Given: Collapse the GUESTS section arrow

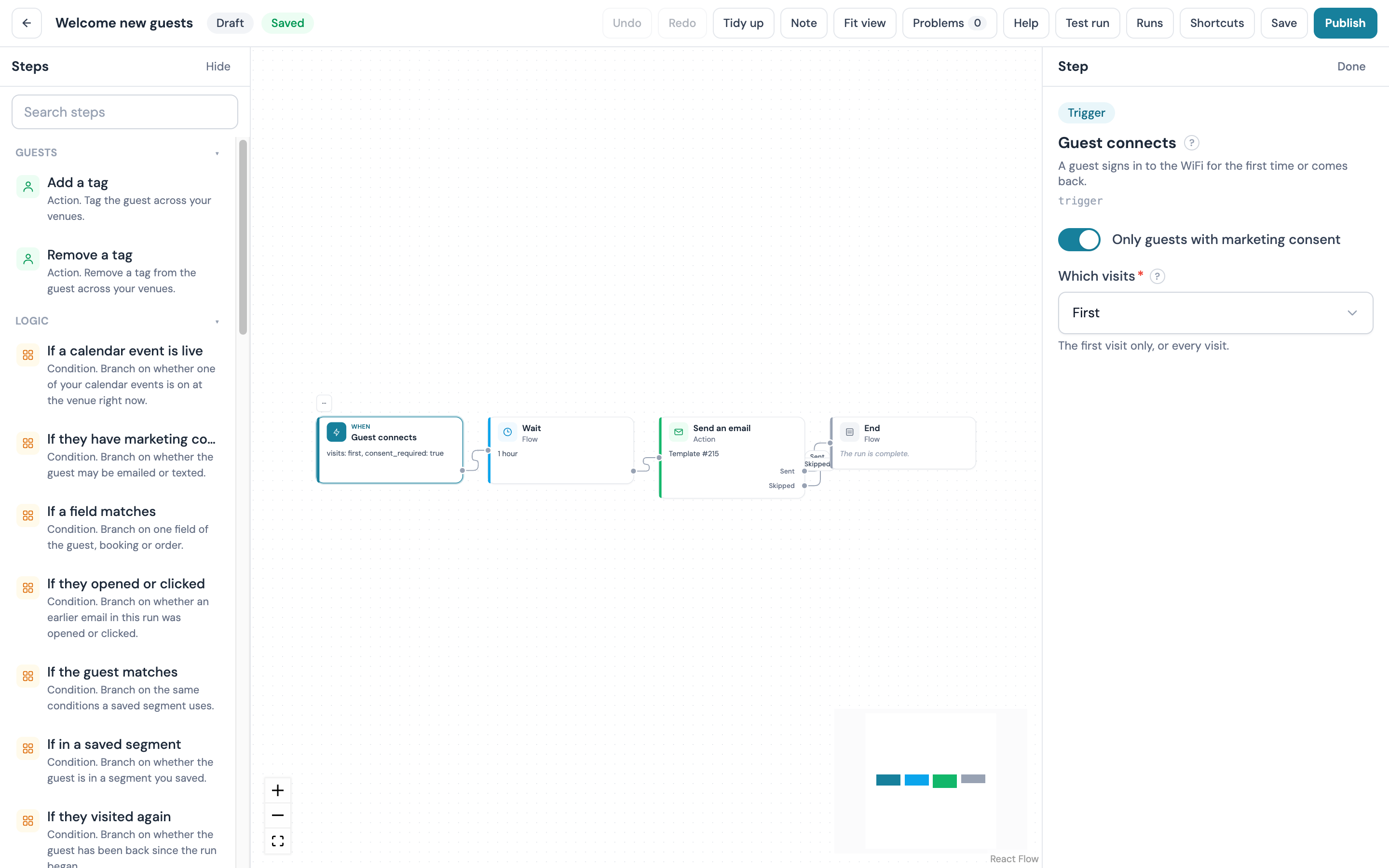Looking at the screenshot, I should [x=217, y=153].
